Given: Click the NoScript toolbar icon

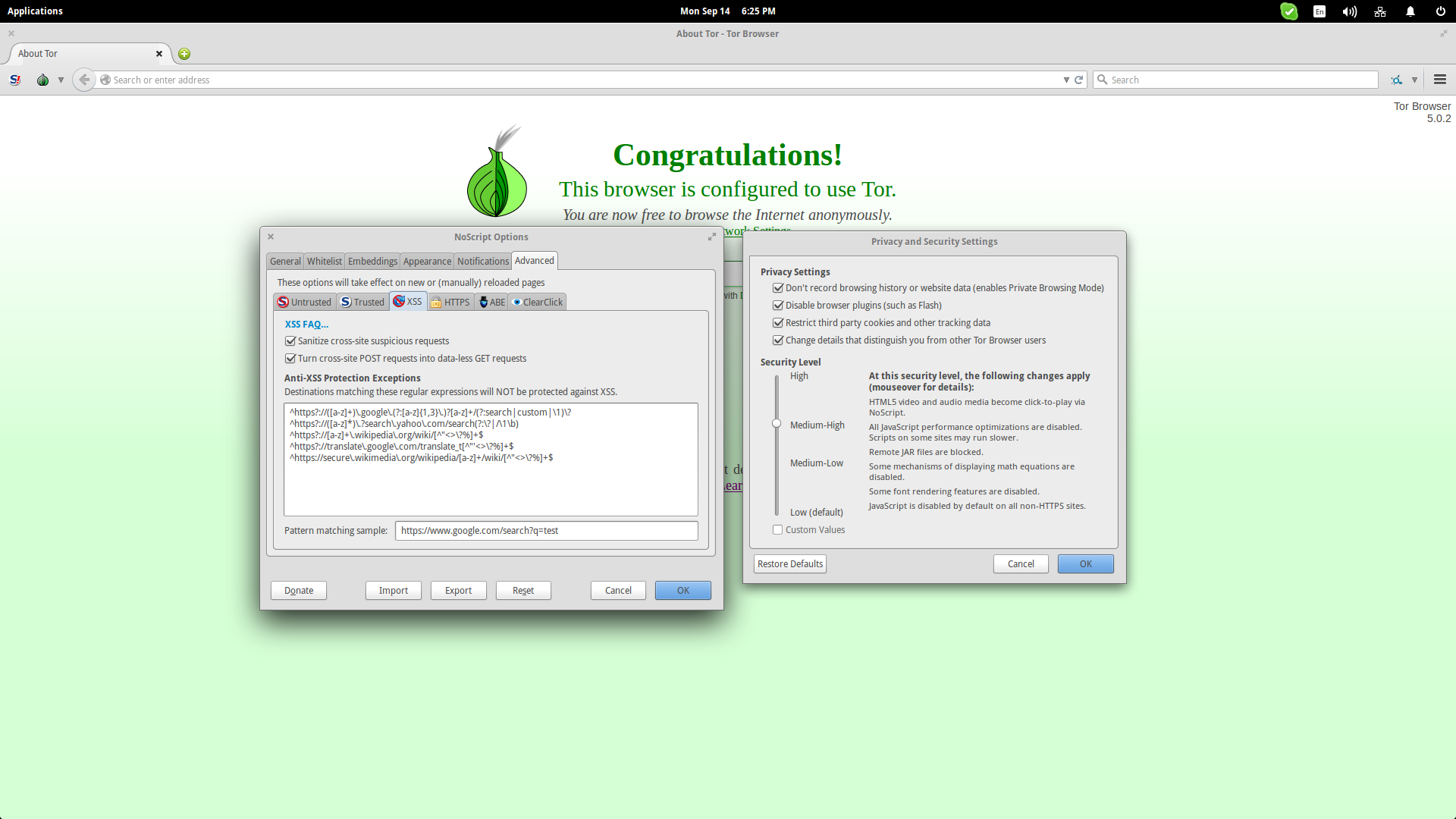Looking at the screenshot, I should coord(14,80).
